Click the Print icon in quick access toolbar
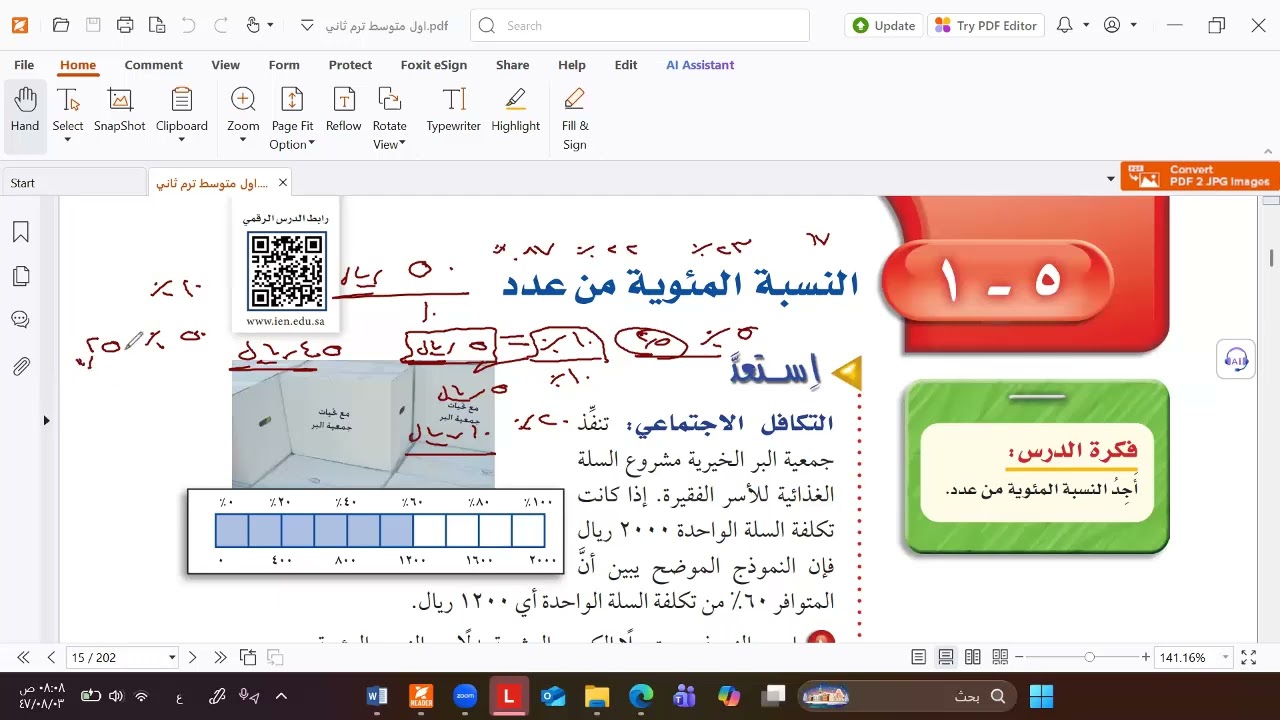 pyautogui.click(x=125, y=26)
